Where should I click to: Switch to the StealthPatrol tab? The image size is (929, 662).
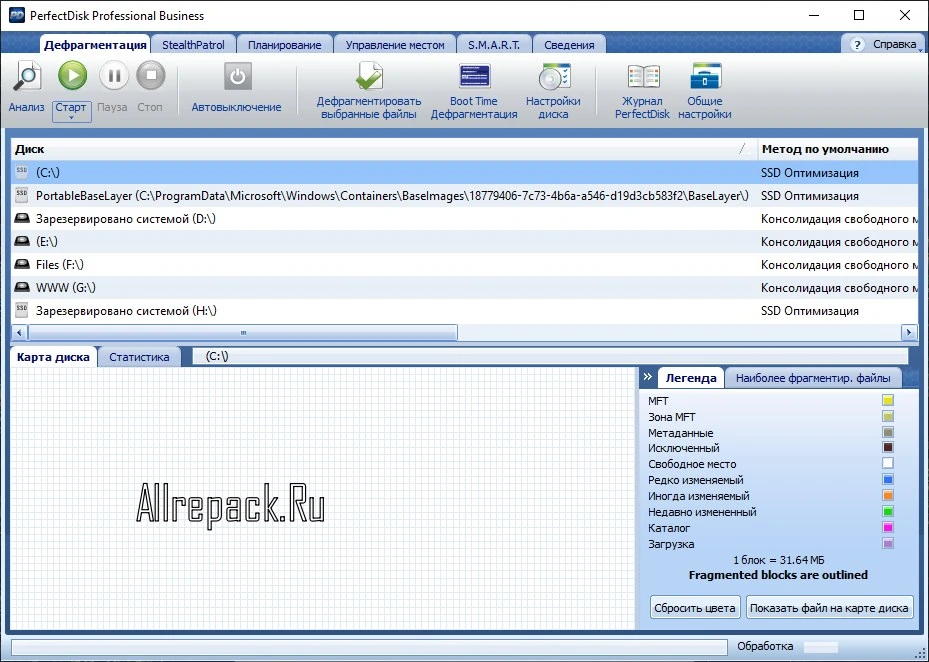click(193, 45)
